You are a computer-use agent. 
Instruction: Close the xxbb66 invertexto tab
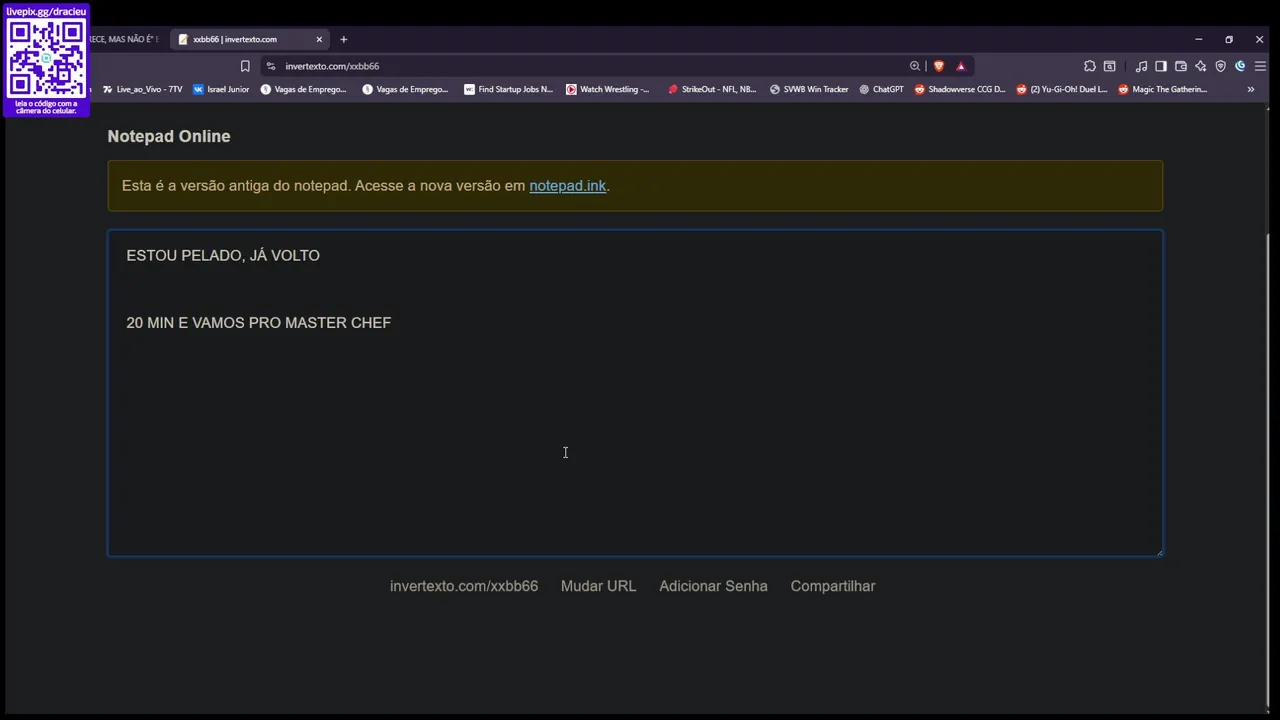click(319, 39)
